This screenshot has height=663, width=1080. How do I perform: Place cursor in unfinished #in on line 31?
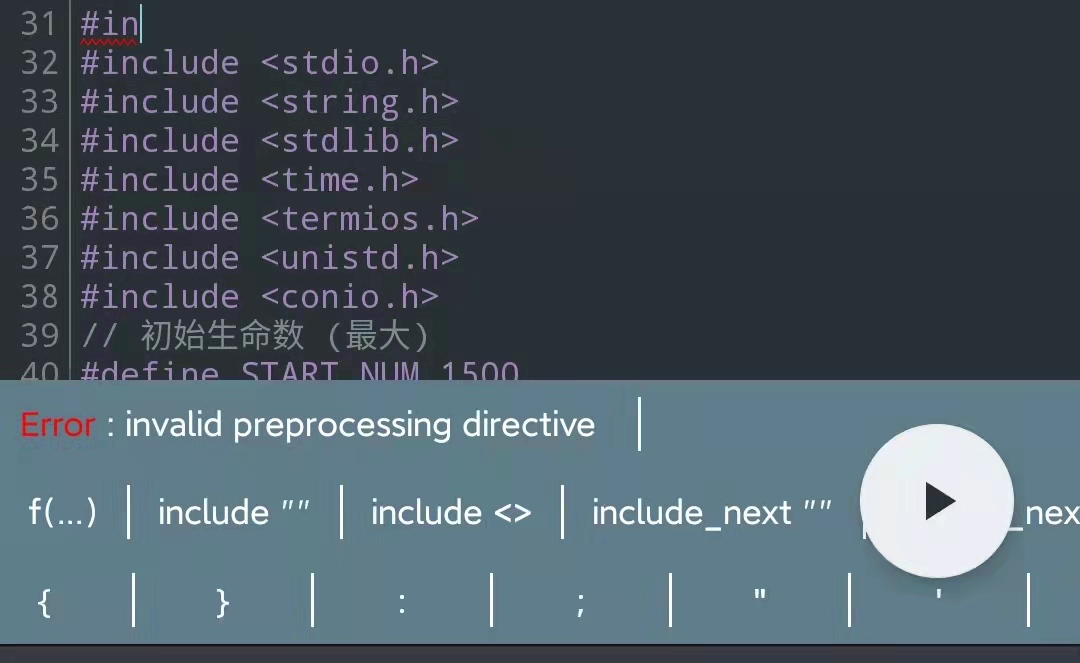110,24
